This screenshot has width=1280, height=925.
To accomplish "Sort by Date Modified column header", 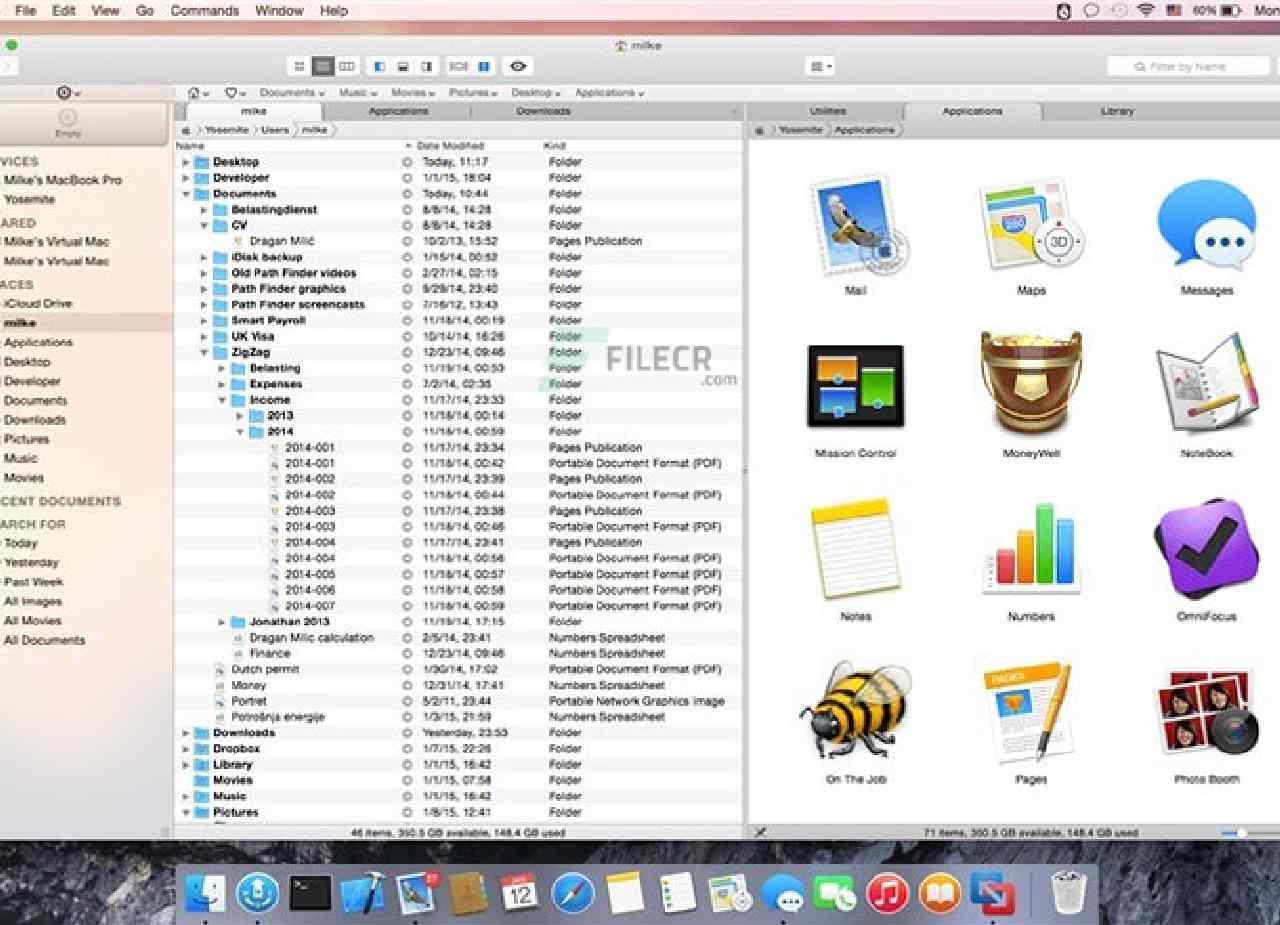I will (x=450, y=146).
